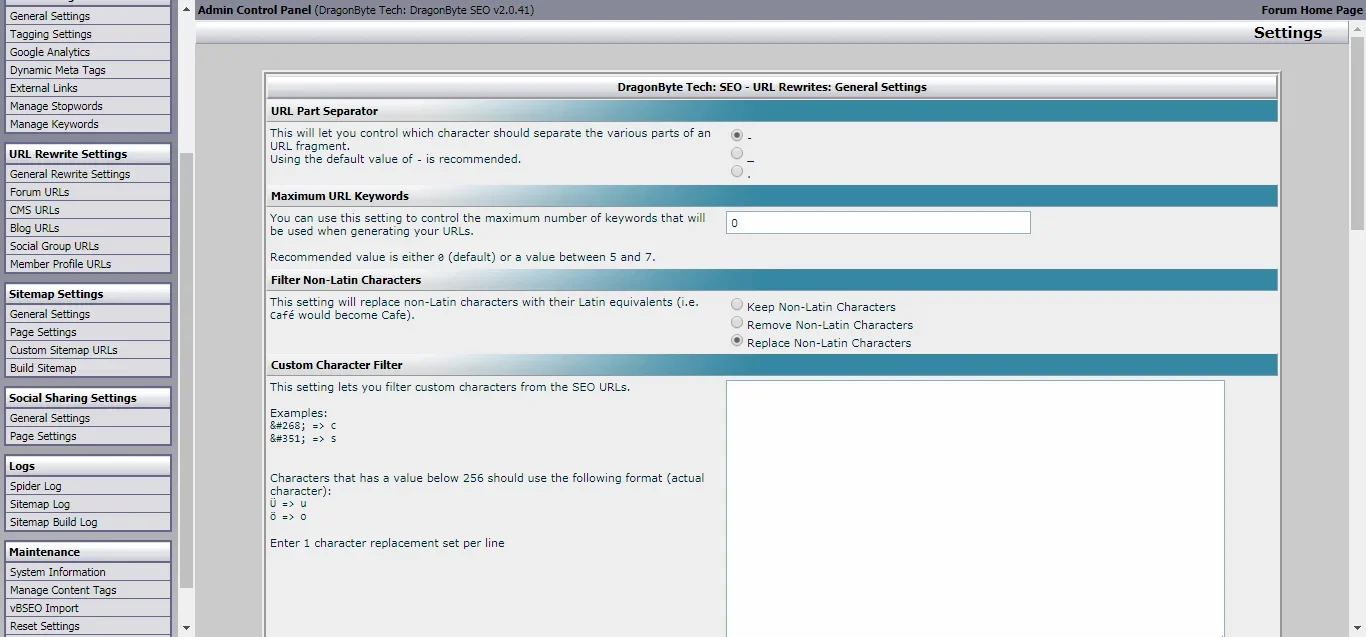The width and height of the screenshot is (1366, 637).
Task: Open the Sitemap Build Log
Action: (x=87, y=522)
